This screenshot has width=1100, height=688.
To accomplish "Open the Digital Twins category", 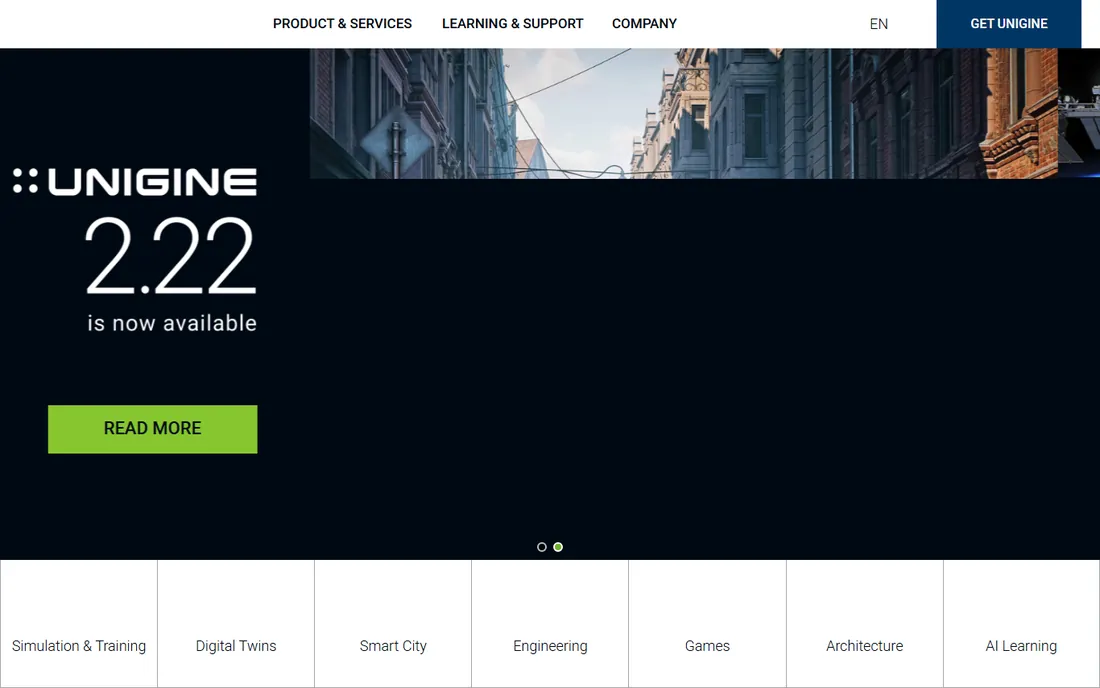I will [236, 623].
